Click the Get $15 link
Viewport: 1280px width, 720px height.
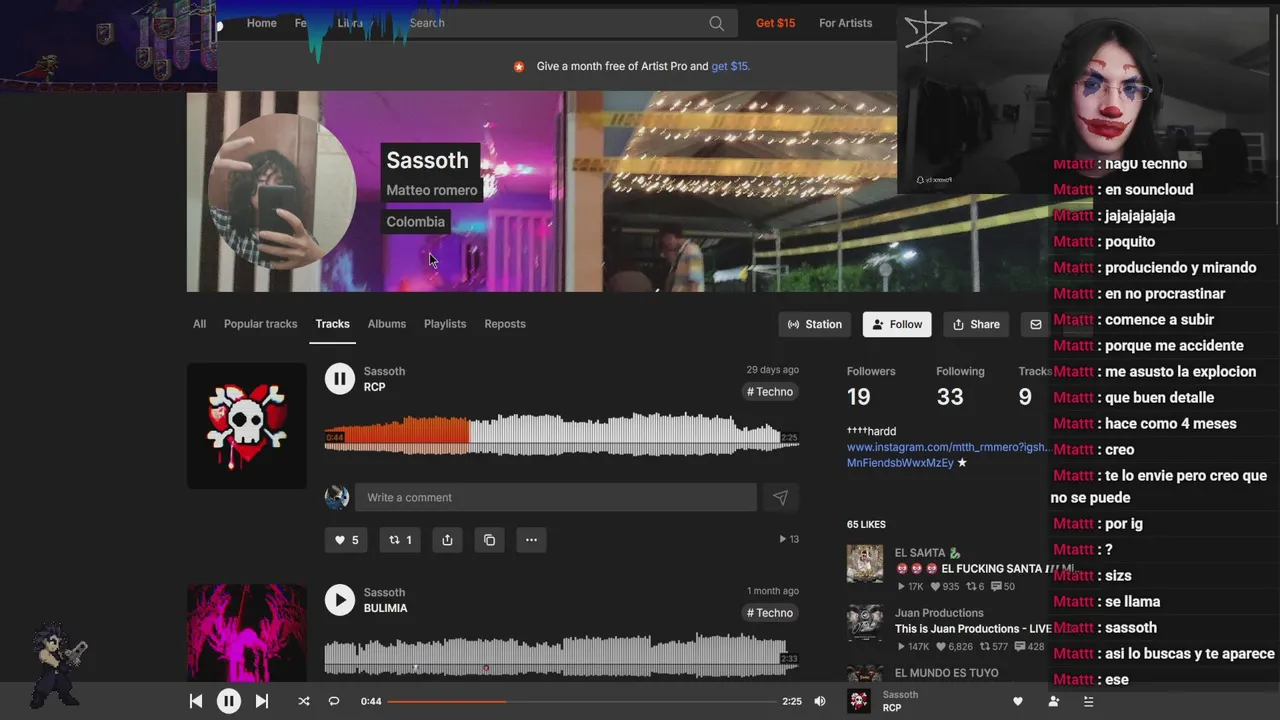pos(775,23)
